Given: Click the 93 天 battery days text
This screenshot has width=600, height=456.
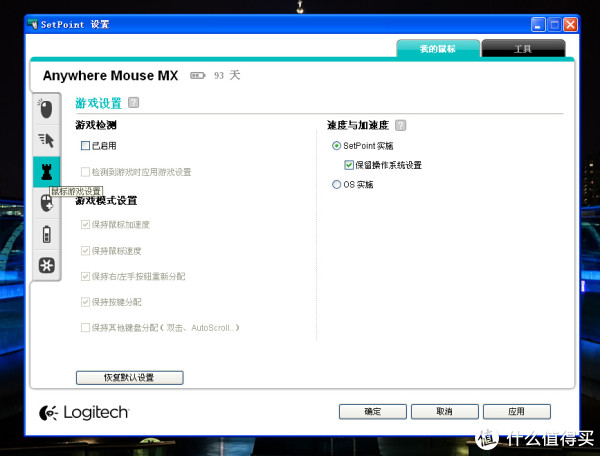Looking at the screenshot, I should pos(227,75).
